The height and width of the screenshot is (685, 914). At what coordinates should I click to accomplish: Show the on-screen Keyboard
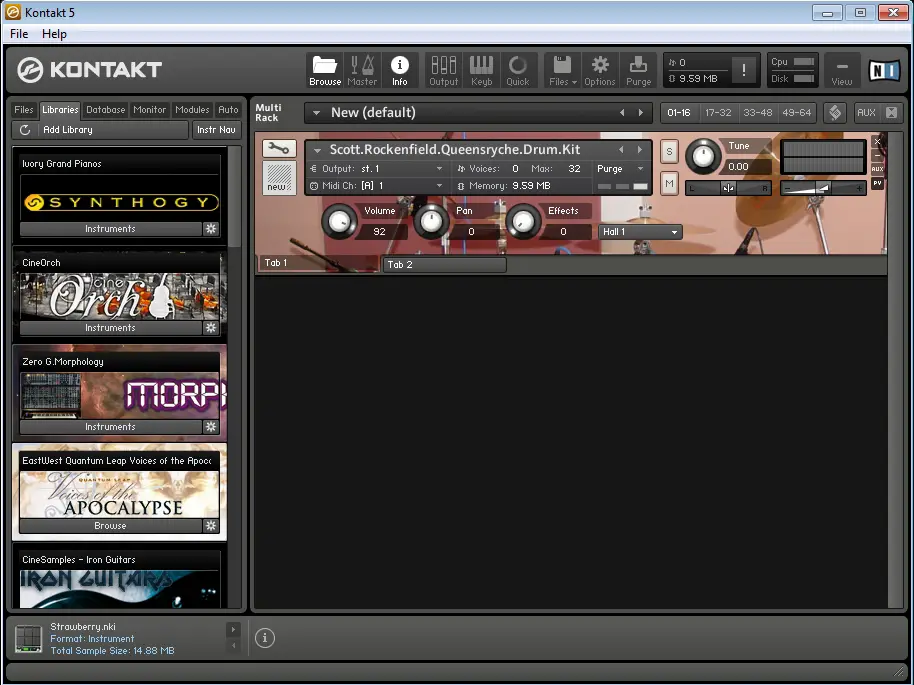click(x=481, y=71)
